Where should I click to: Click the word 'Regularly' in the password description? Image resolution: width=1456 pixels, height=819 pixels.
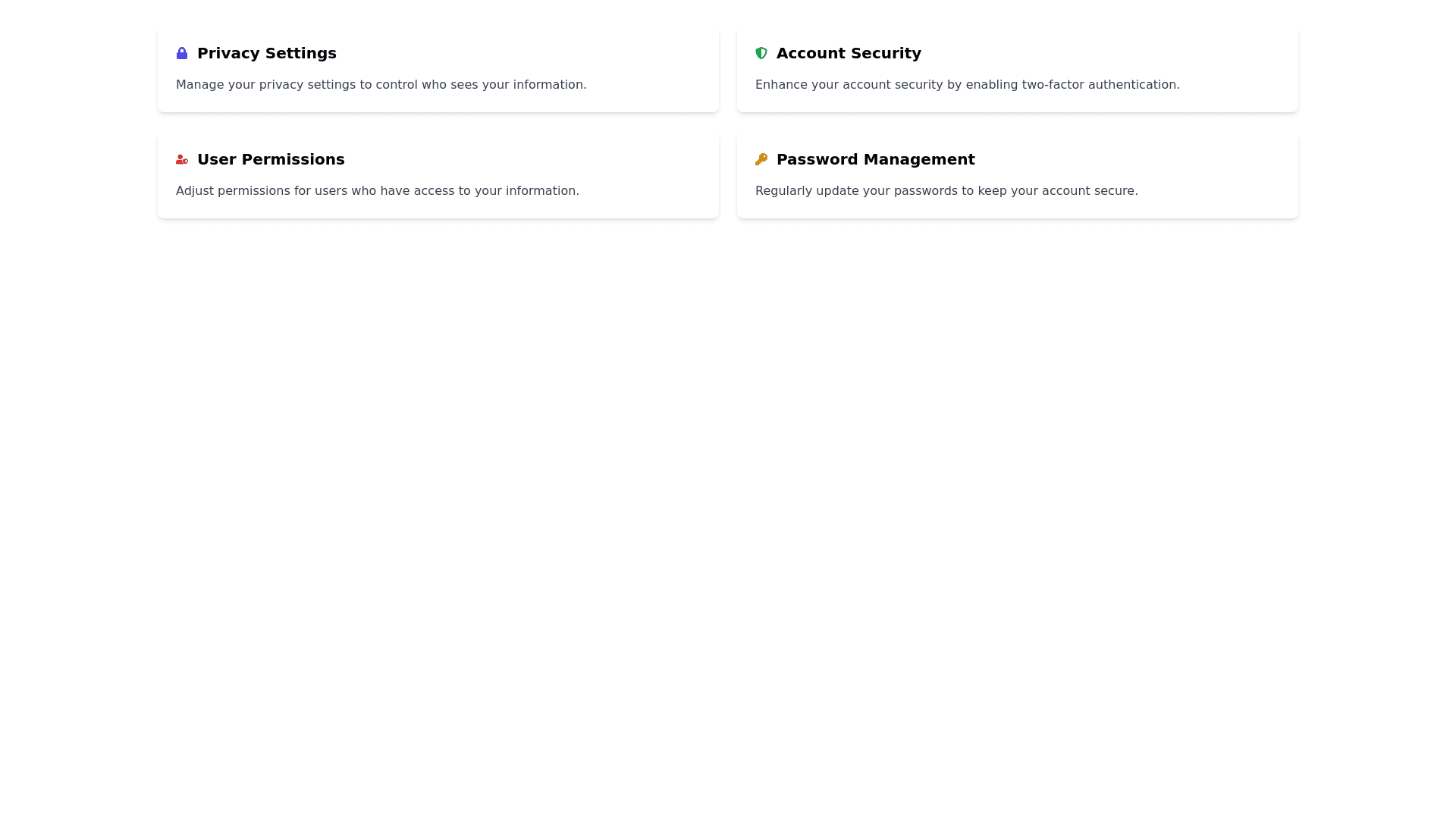pos(783,191)
